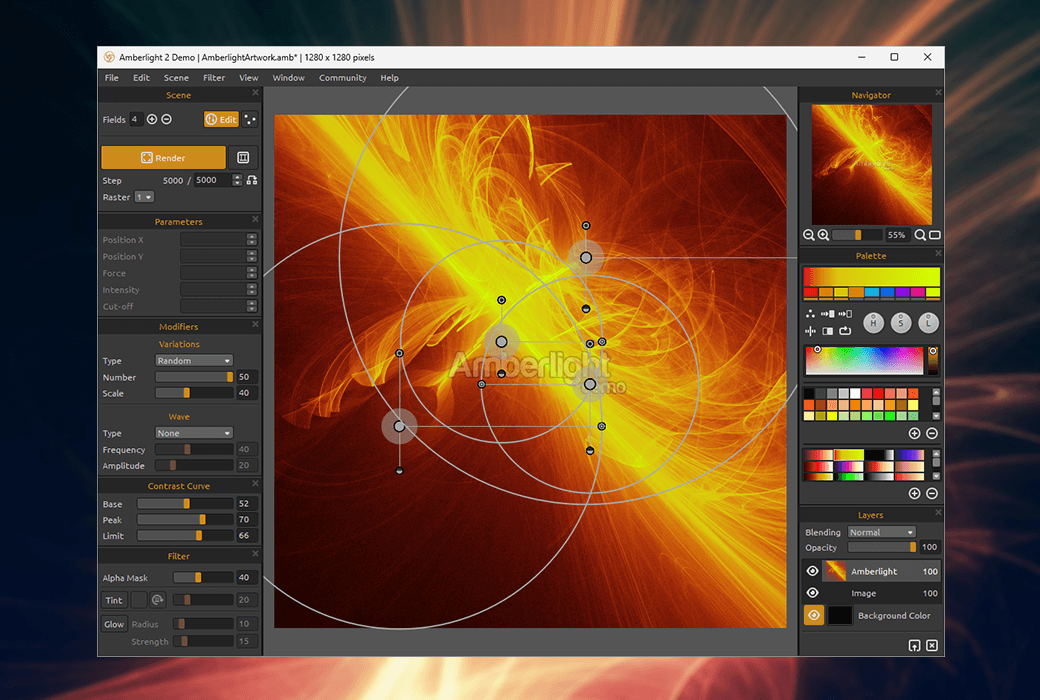
Task: Click the palette arrow-to-filled-box icon
Action: (827, 314)
